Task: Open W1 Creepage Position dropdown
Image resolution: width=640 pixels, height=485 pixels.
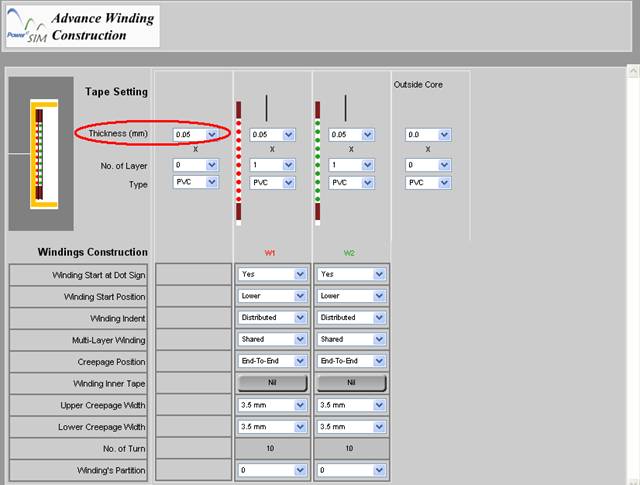Action: pos(272,361)
